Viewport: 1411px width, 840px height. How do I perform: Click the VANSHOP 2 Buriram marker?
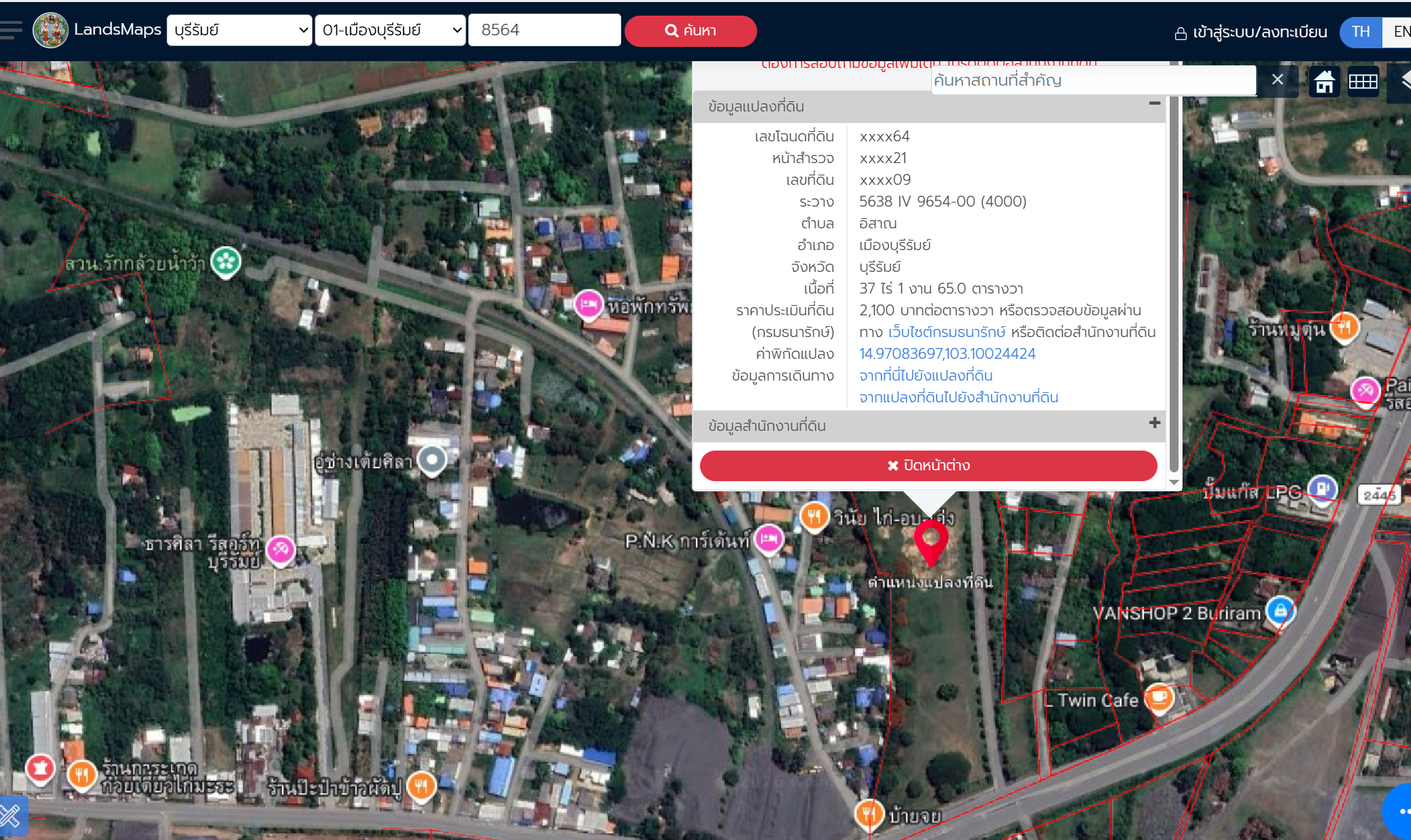click(1280, 610)
